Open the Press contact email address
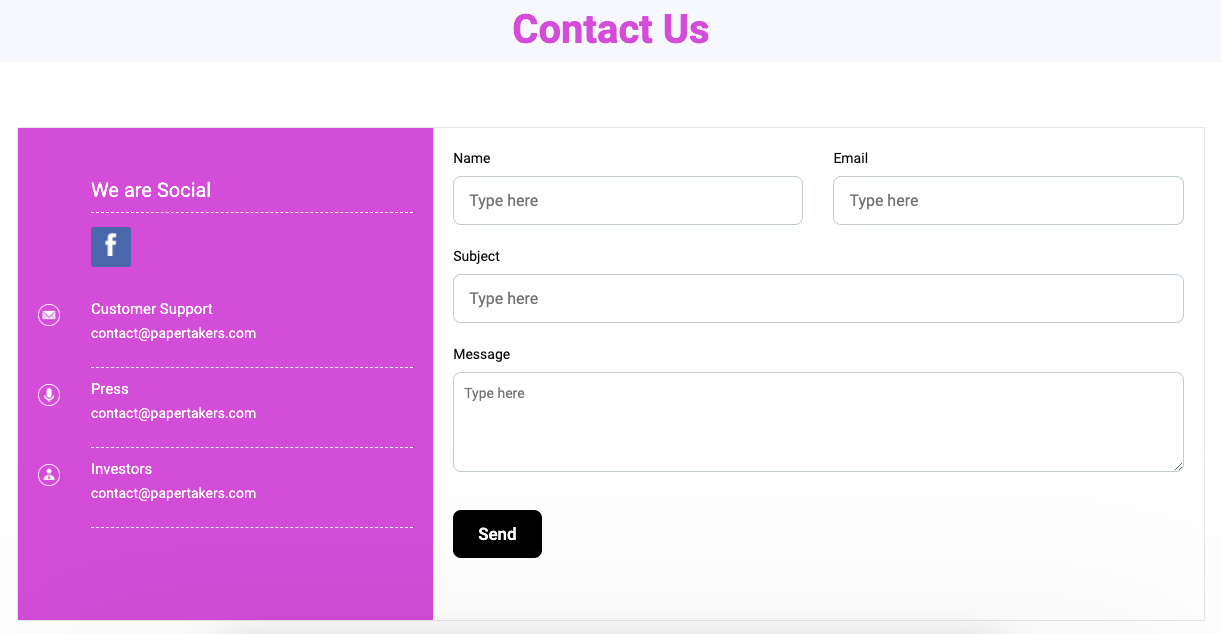 [x=173, y=413]
